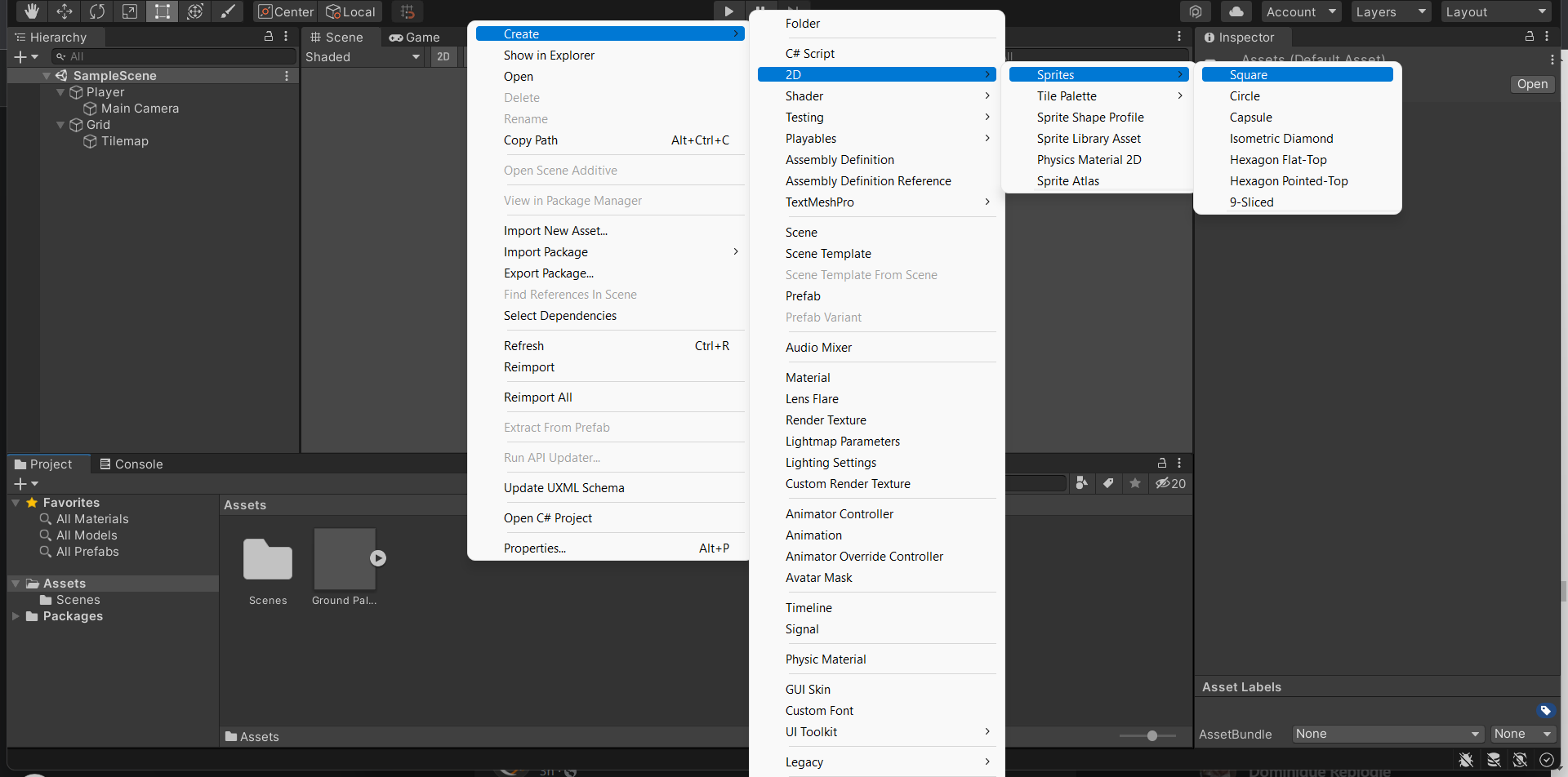Toggle hidden packages visibility showing 20
The height and width of the screenshot is (777, 1568).
point(1170,483)
